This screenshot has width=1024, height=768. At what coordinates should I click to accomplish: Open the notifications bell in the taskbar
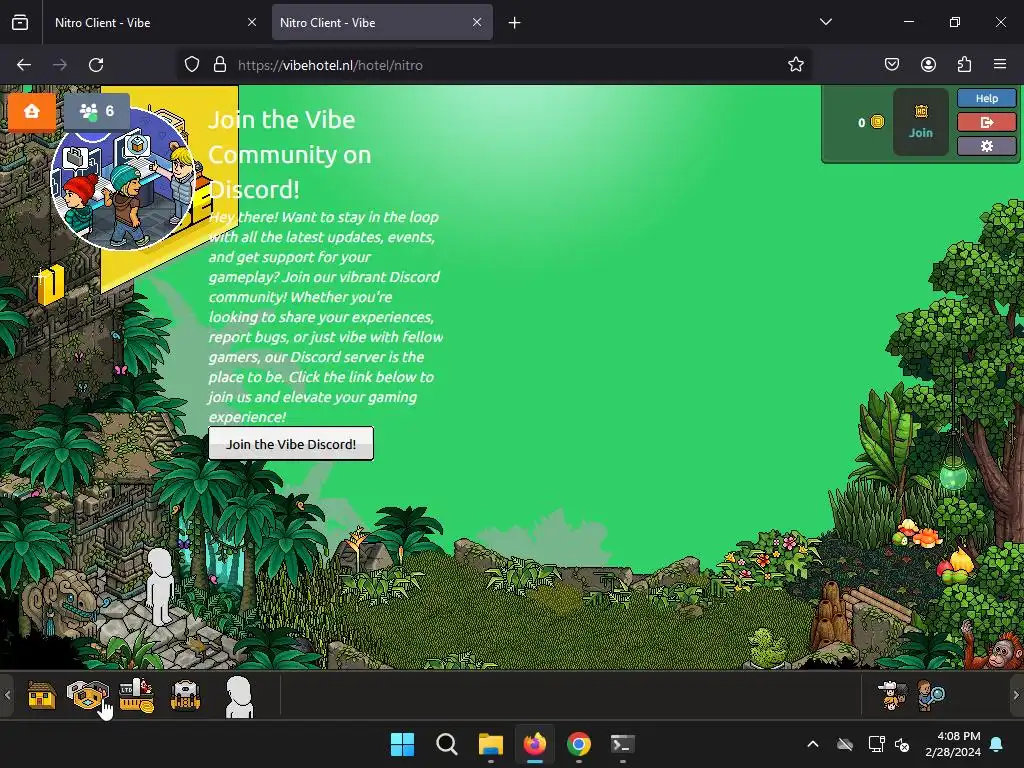997,744
